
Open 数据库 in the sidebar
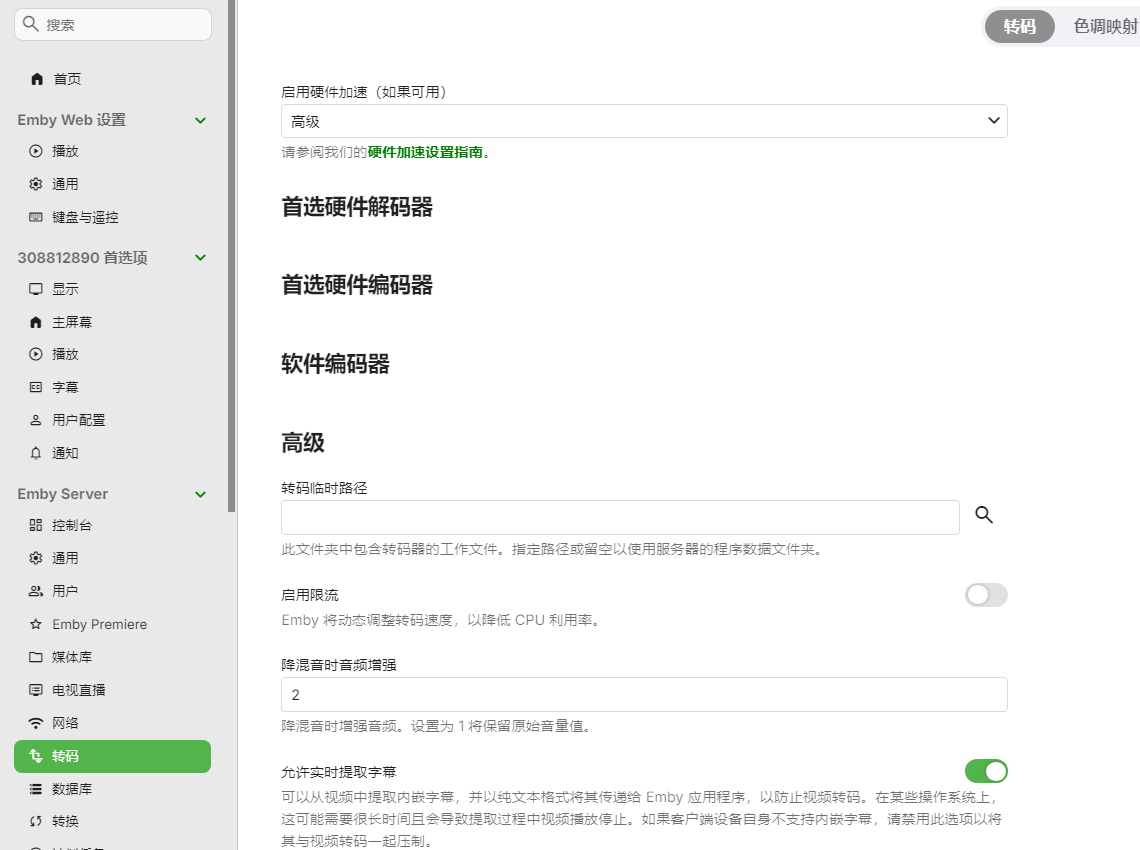tap(72, 789)
